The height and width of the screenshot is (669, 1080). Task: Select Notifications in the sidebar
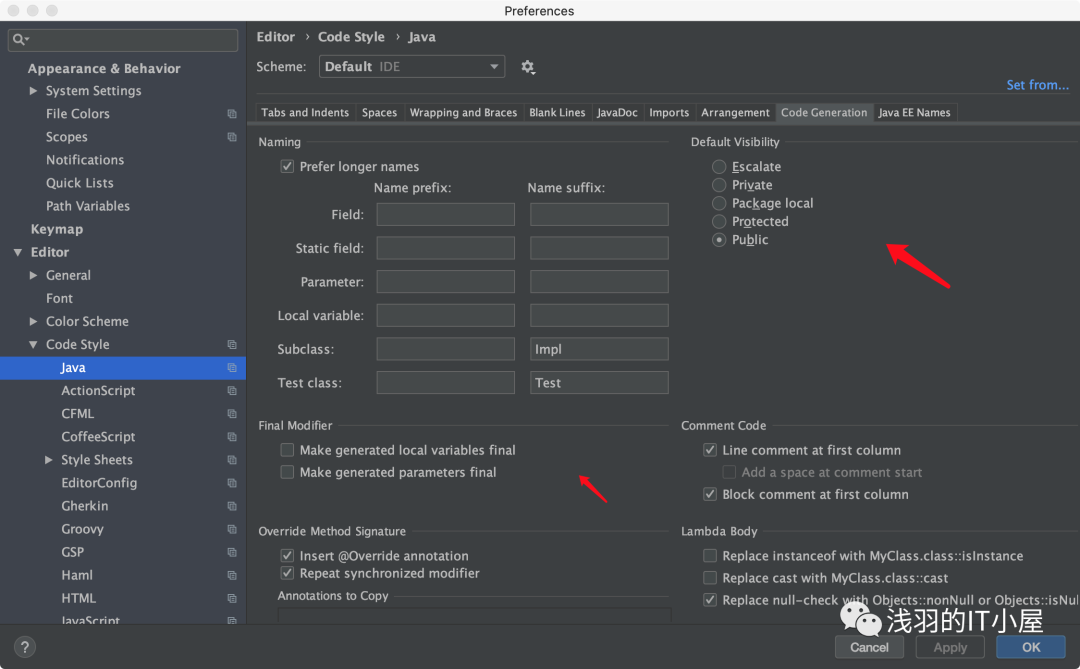(85, 160)
